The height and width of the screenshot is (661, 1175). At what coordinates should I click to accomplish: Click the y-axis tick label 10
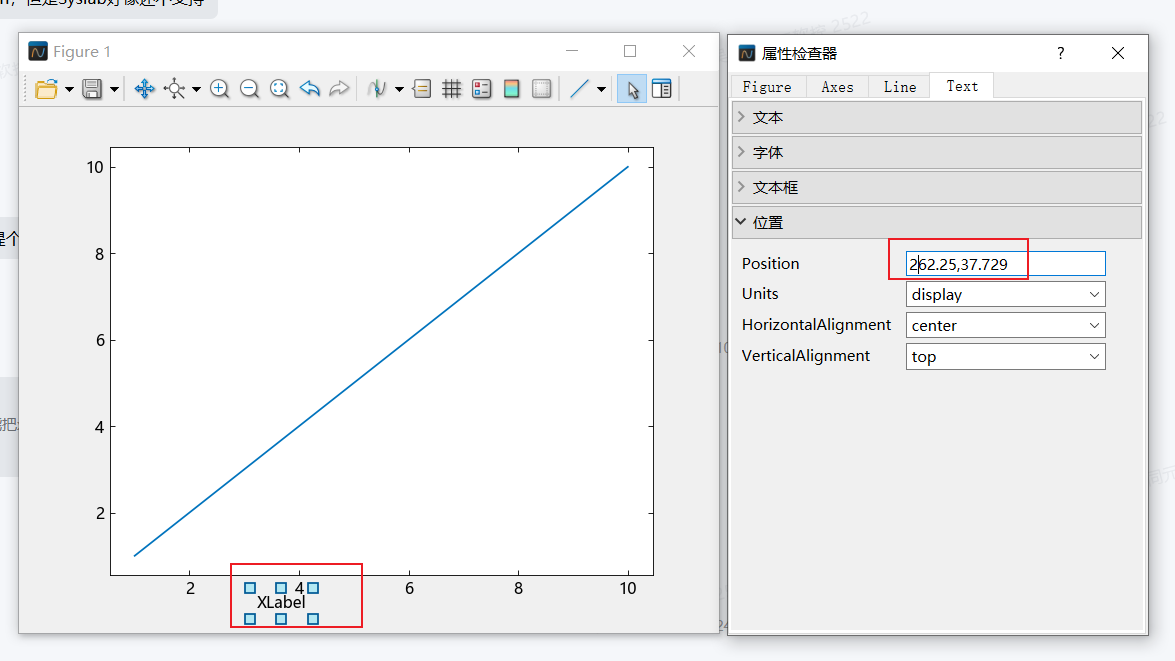point(95,167)
